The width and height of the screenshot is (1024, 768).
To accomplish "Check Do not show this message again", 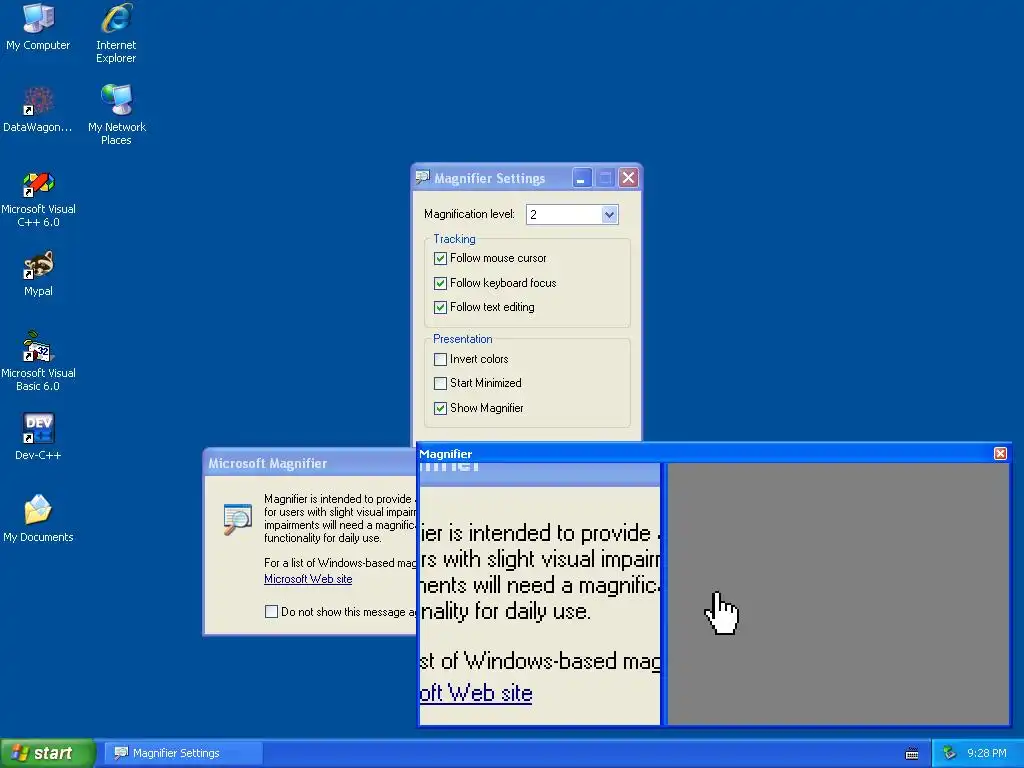I will (x=271, y=612).
